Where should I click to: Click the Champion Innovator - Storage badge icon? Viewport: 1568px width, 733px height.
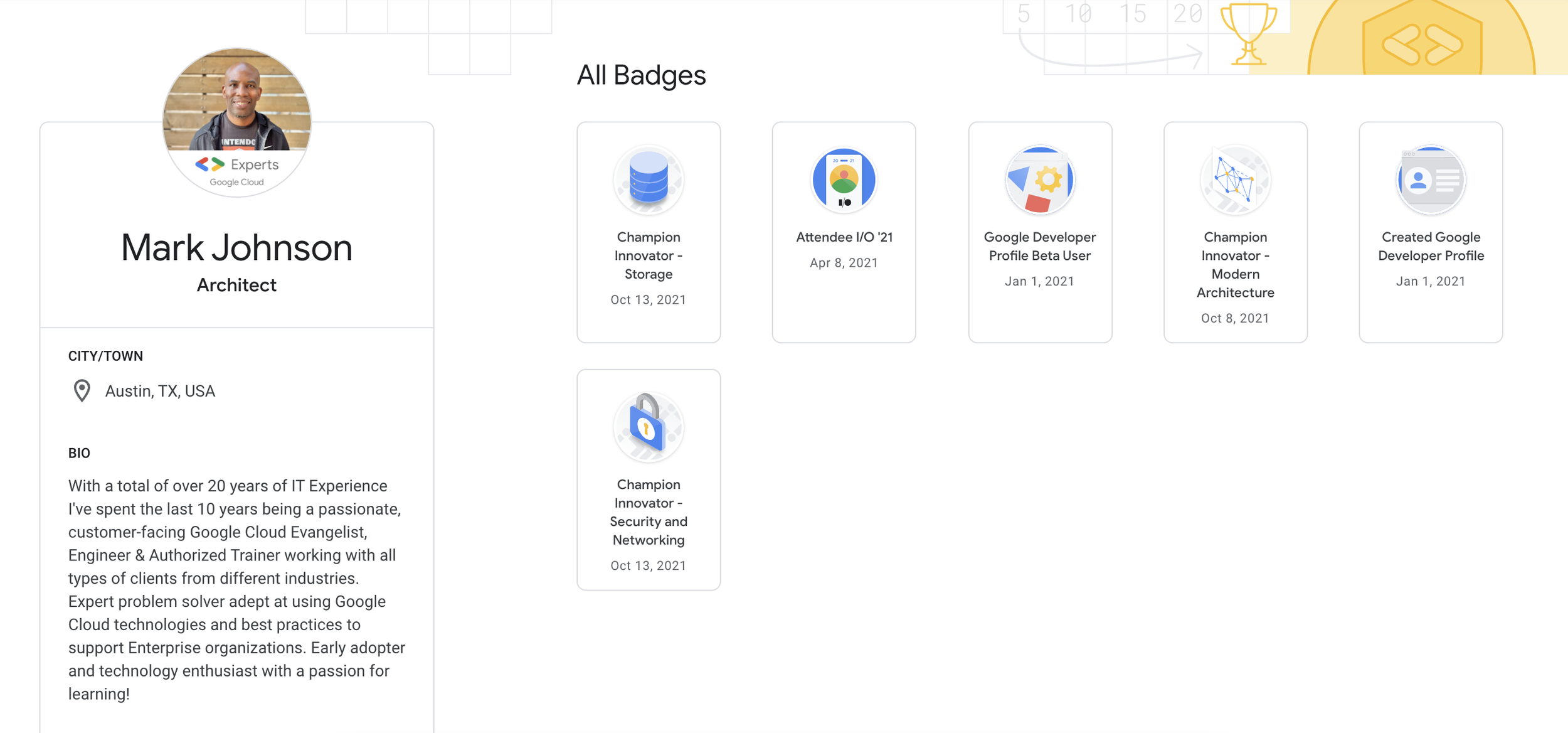649,179
